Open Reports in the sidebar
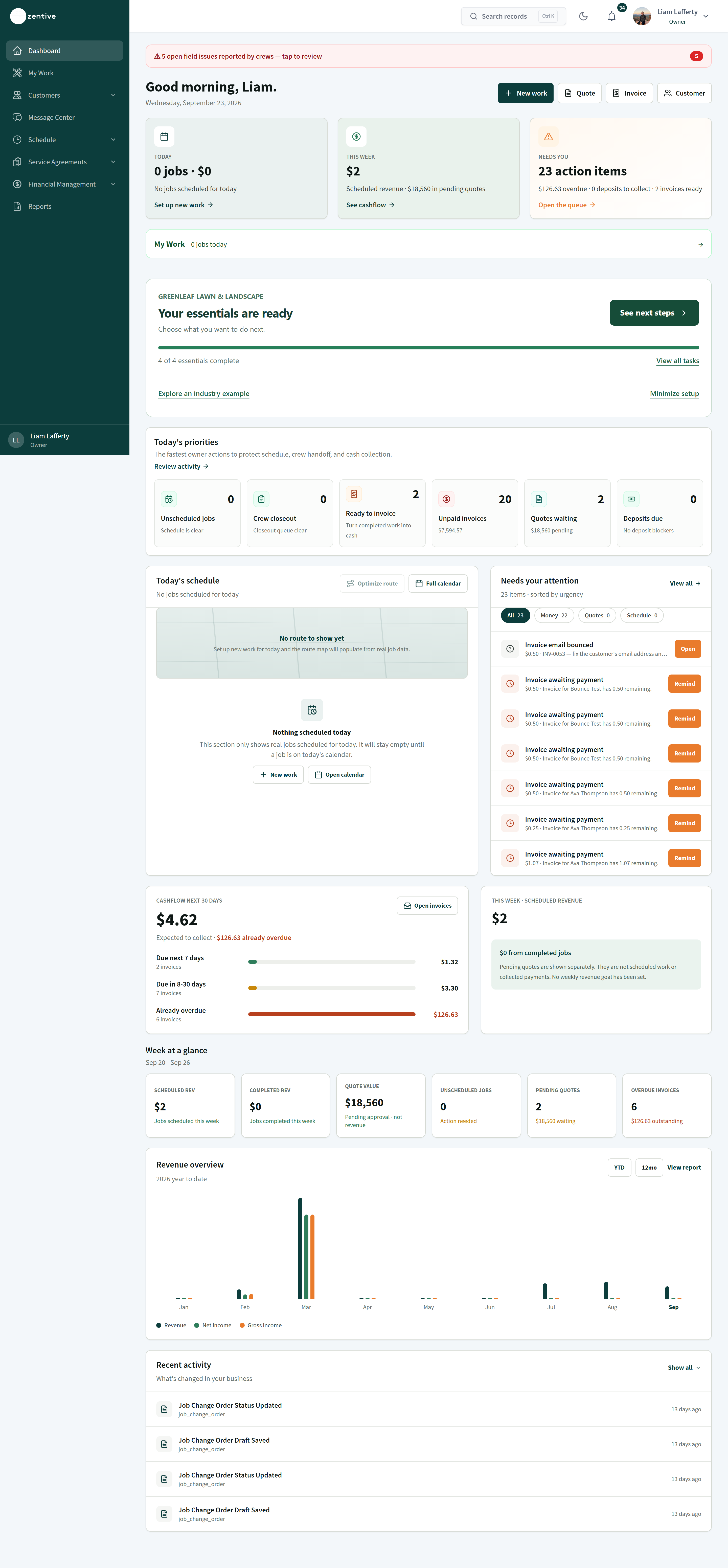The width and height of the screenshot is (728, 1568). coord(64,206)
